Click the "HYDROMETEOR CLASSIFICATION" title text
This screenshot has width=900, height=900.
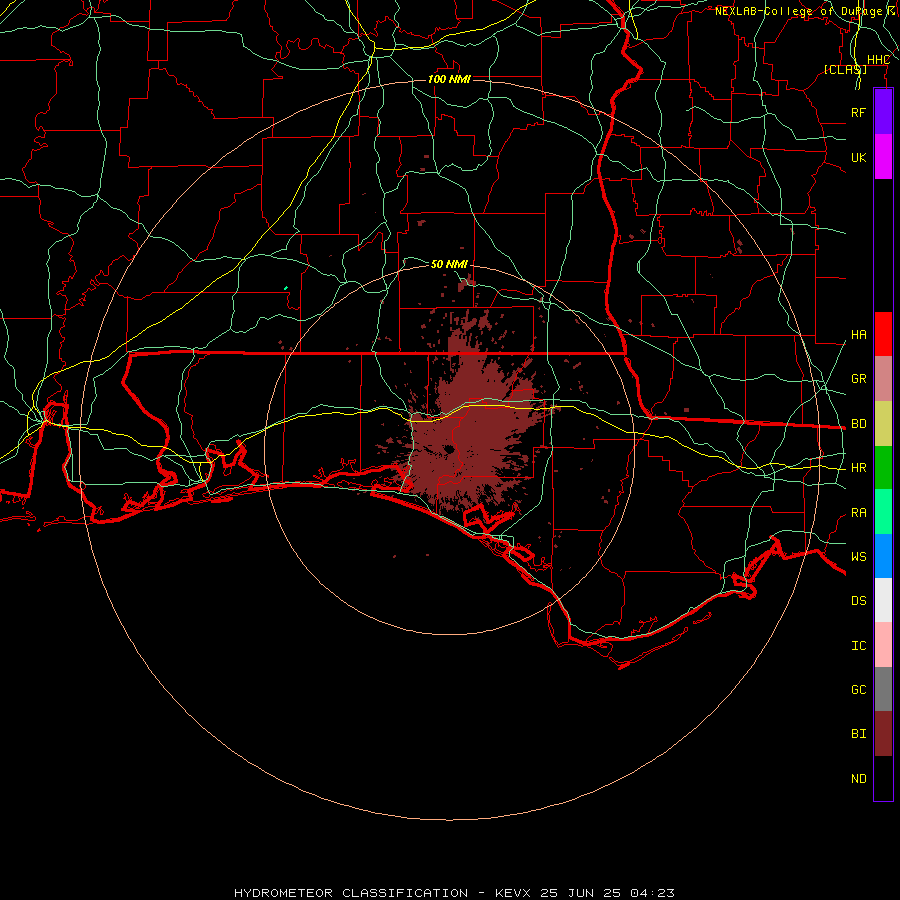tap(351, 893)
